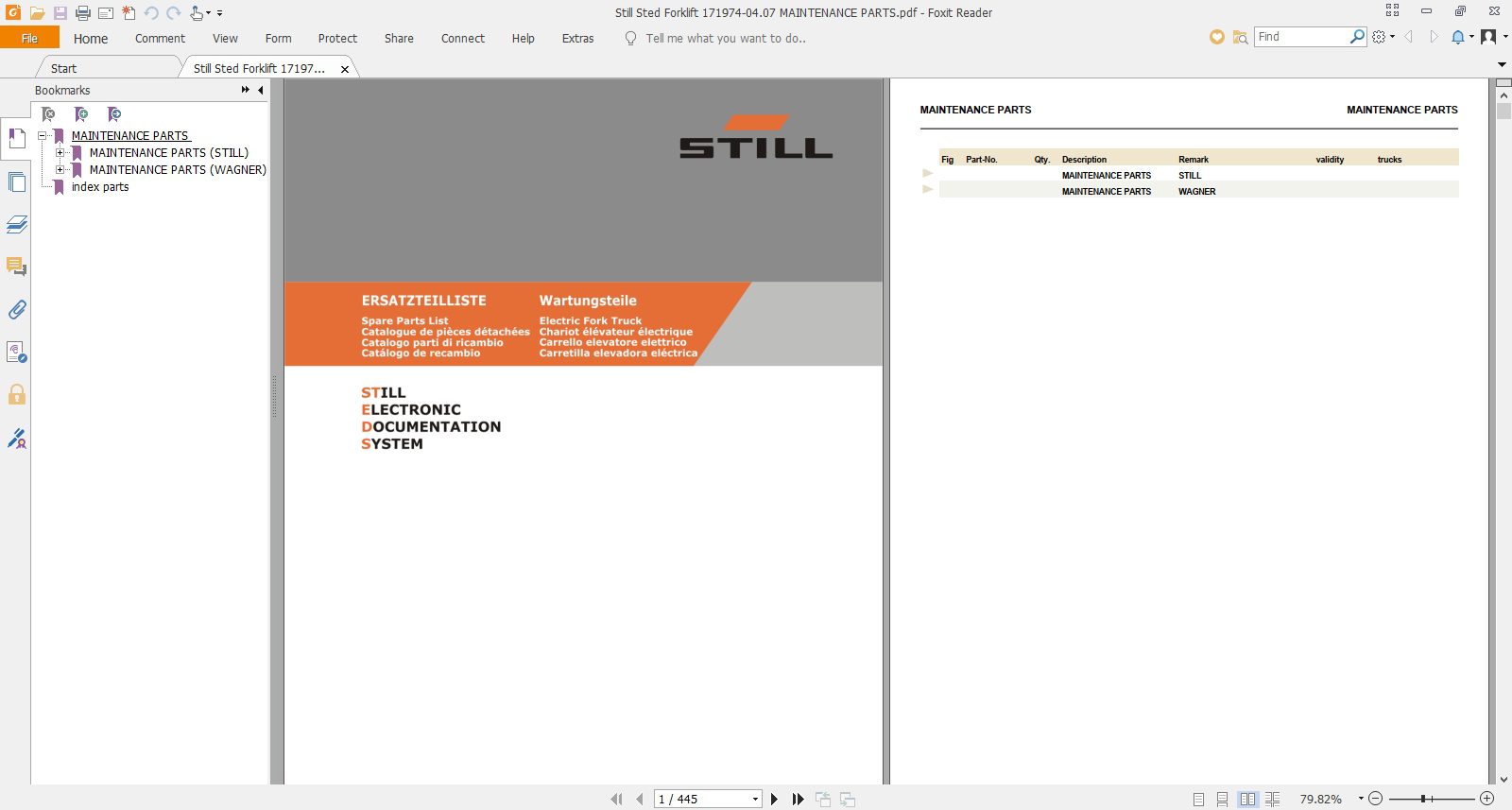Open the Help ribbon tab
This screenshot has width=1512, height=810.
523,39
